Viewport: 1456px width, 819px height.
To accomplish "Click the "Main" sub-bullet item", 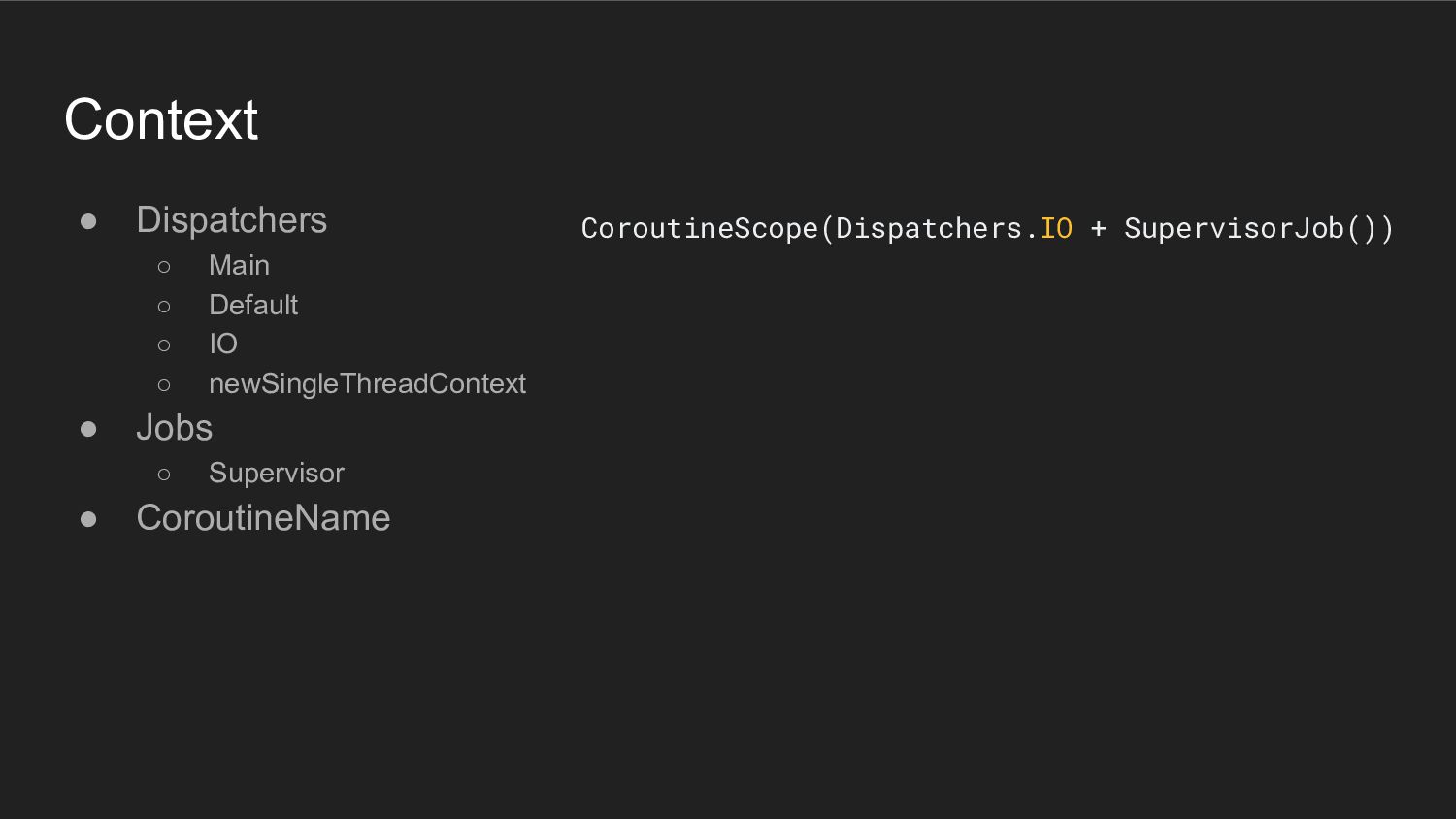I will 239,265.
